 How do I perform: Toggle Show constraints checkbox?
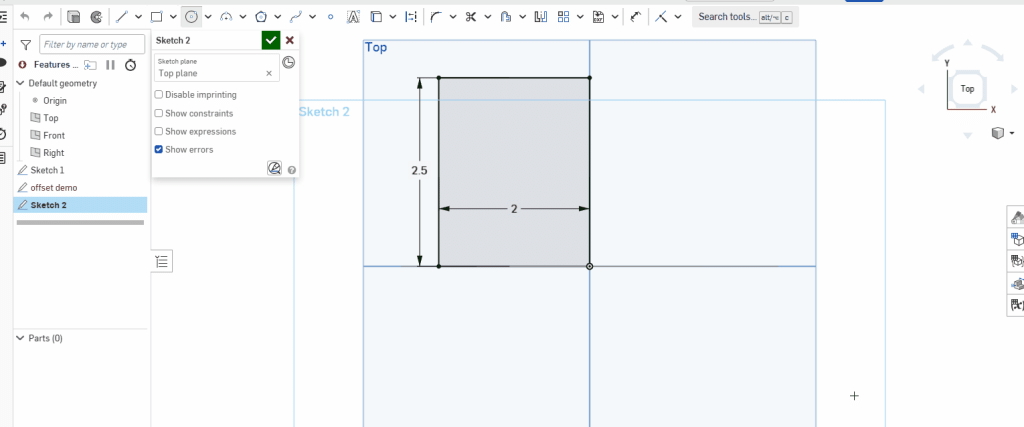tap(159, 113)
